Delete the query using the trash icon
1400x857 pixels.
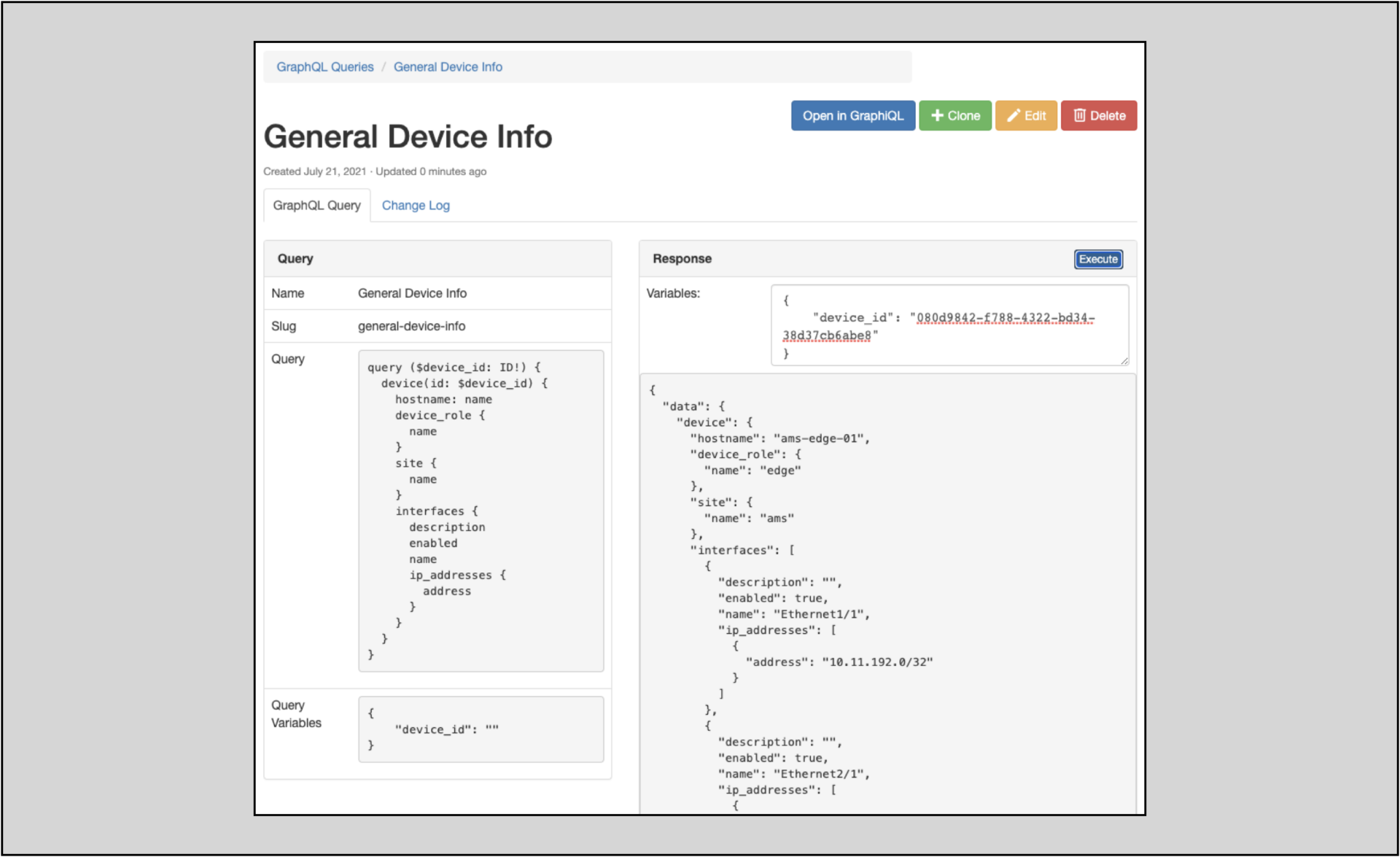coord(1098,115)
